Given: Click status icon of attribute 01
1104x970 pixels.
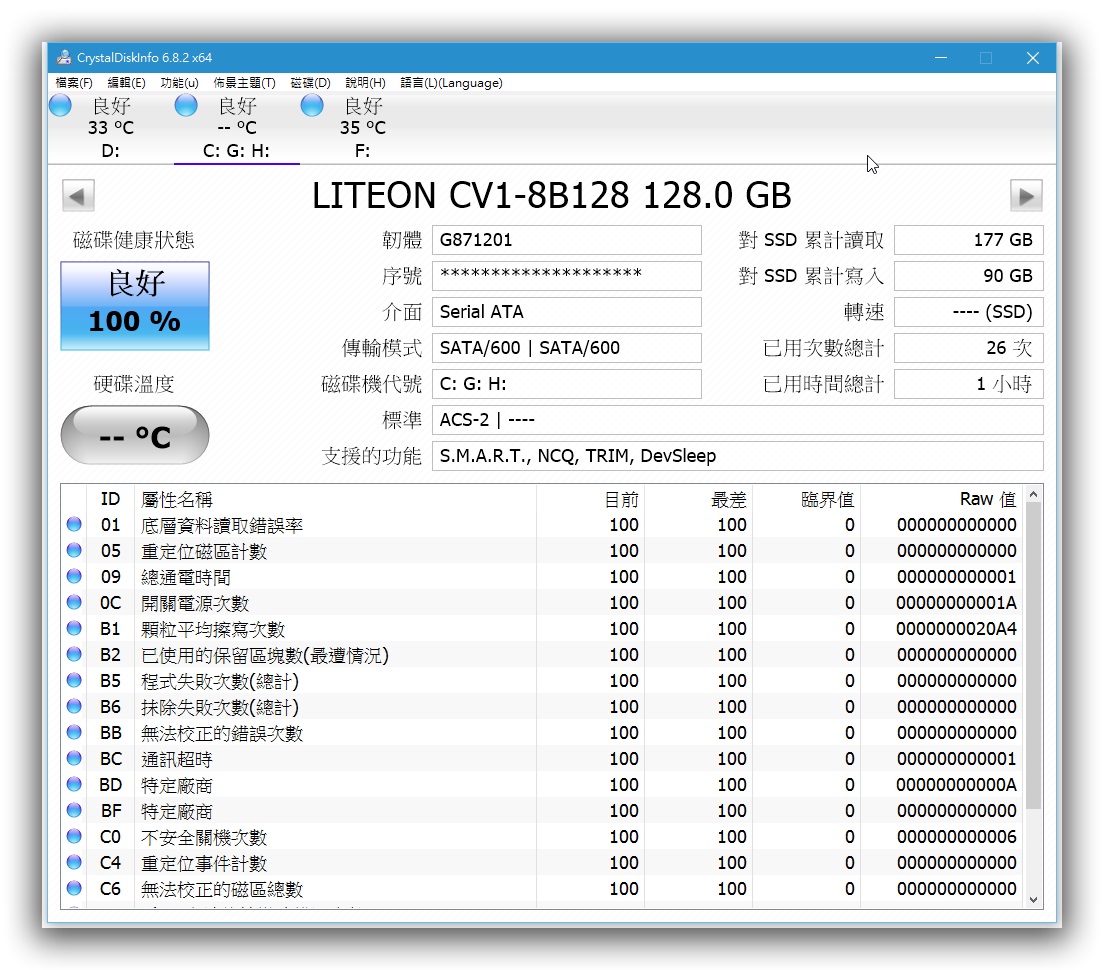Looking at the screenshot, I should [x=74, y=524].
